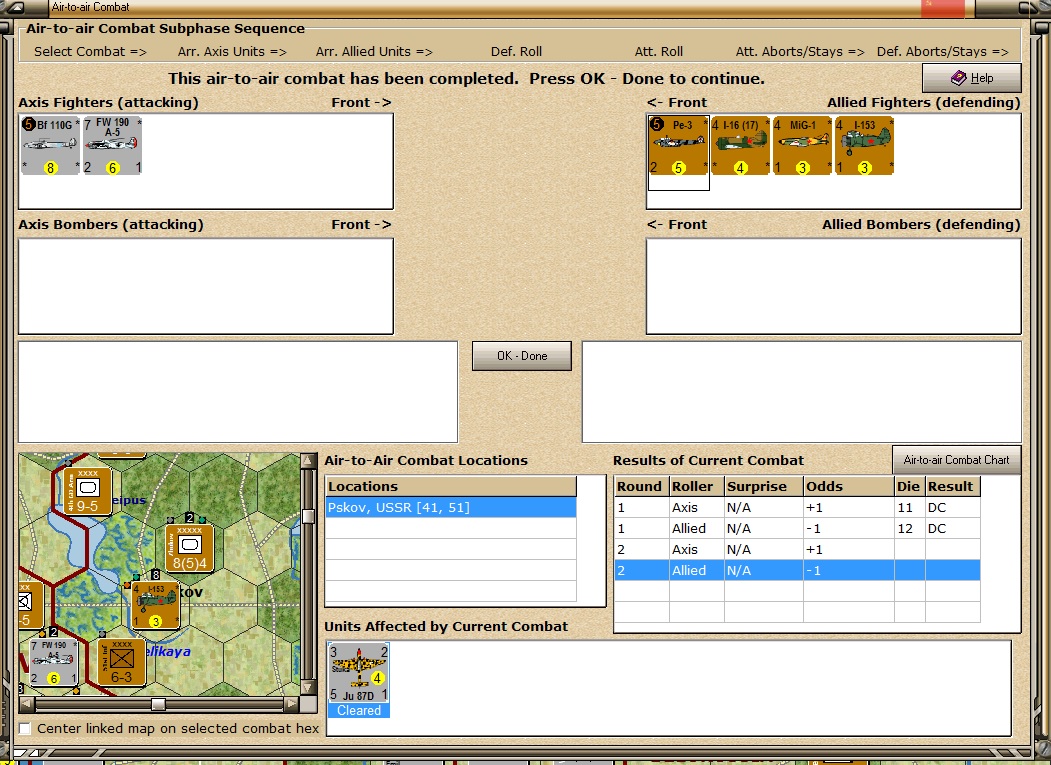Click the 6-3 infantry unit on the map
The height and width of the screenshot is (765, 1051).
121,662
